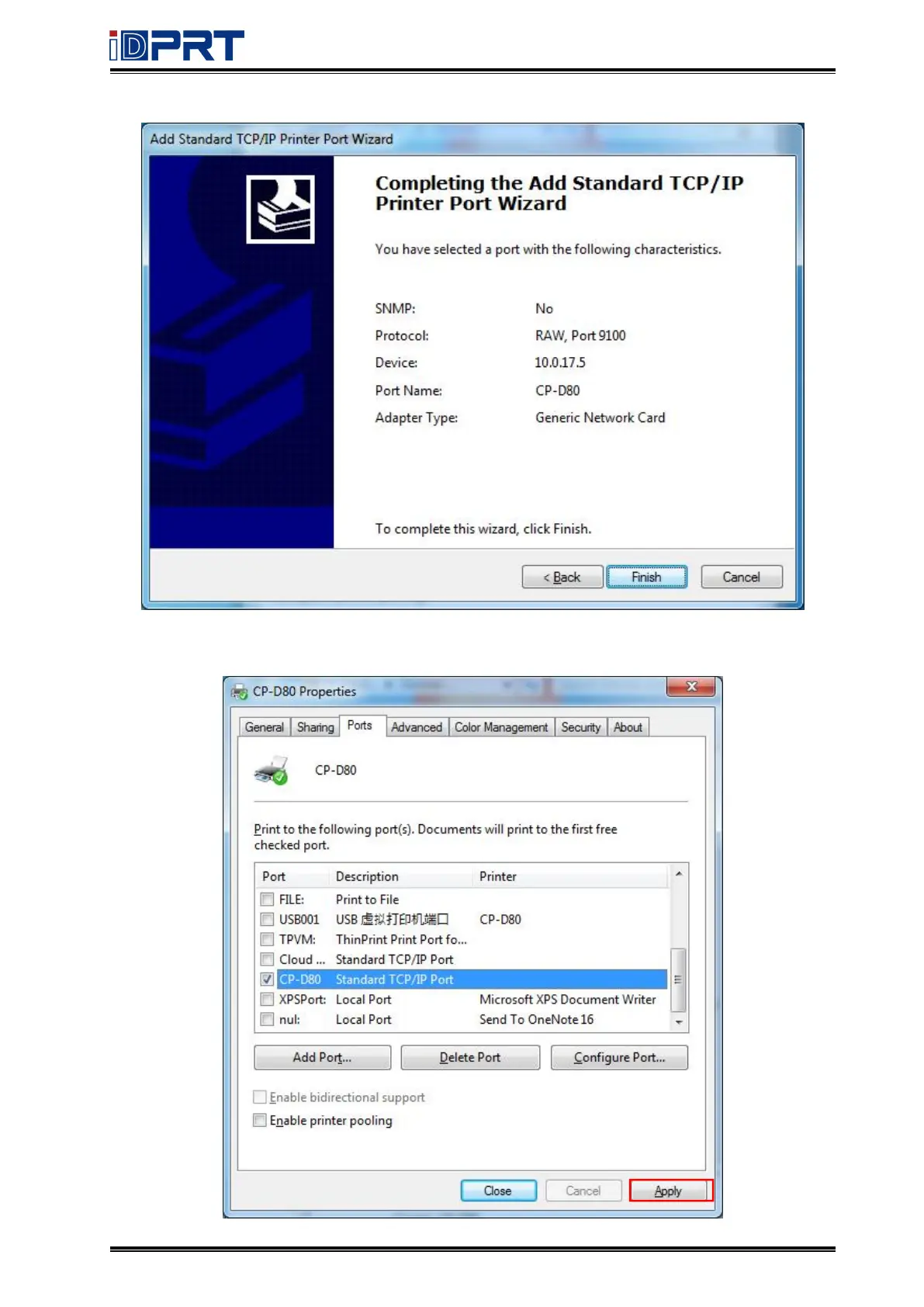Open the About tab
The image size is (924, 1307).
(628, 727)
